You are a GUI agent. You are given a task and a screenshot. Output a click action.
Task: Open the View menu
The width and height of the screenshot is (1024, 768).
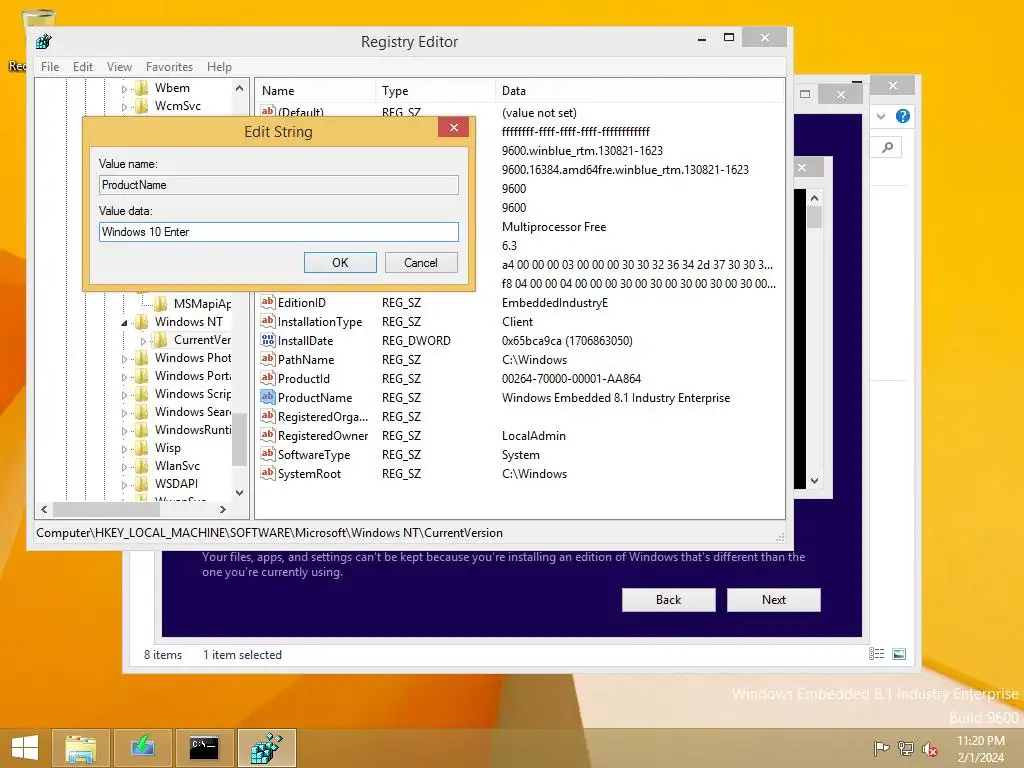coord(120,67)
